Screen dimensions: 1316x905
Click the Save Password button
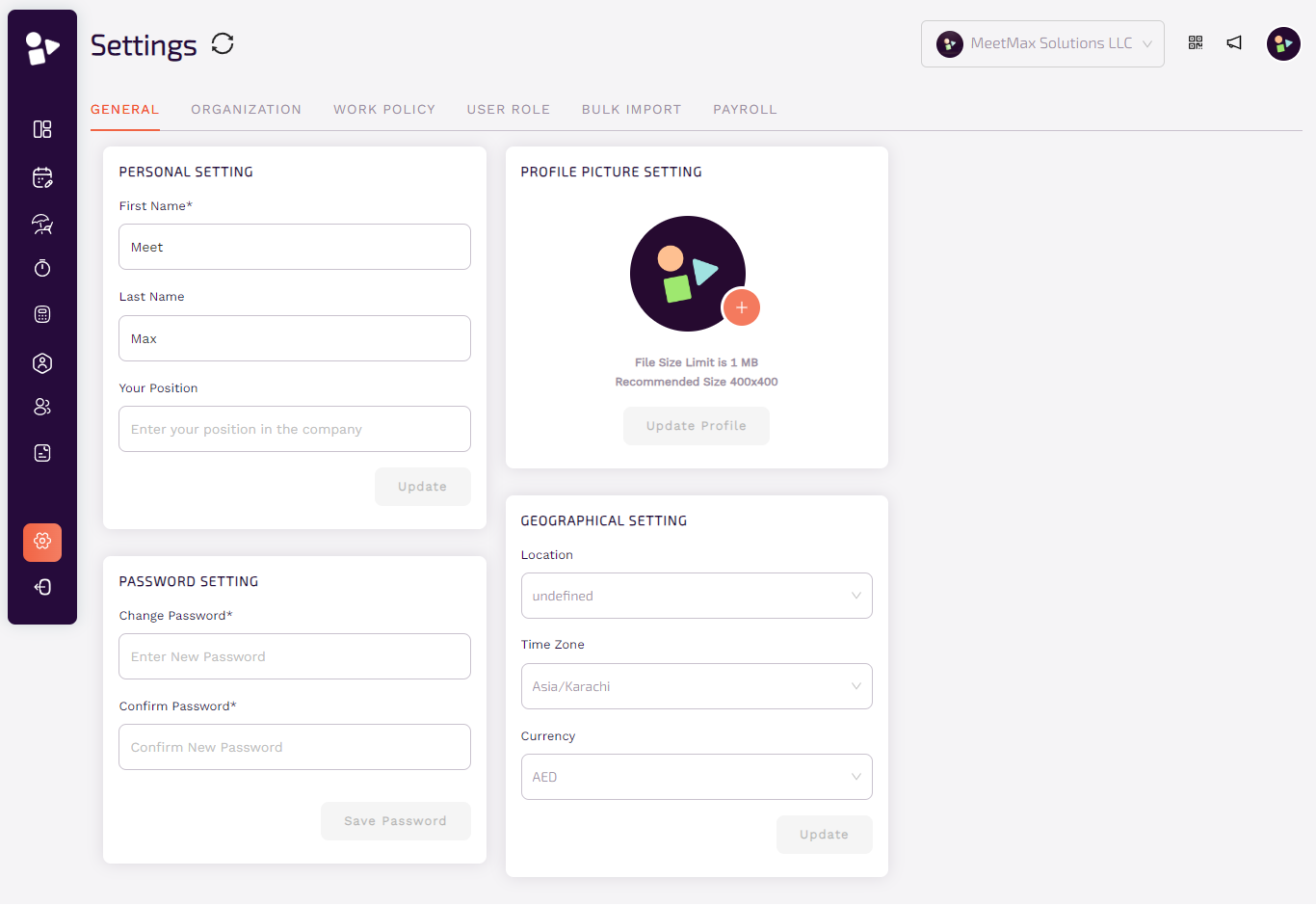(395, 821)
